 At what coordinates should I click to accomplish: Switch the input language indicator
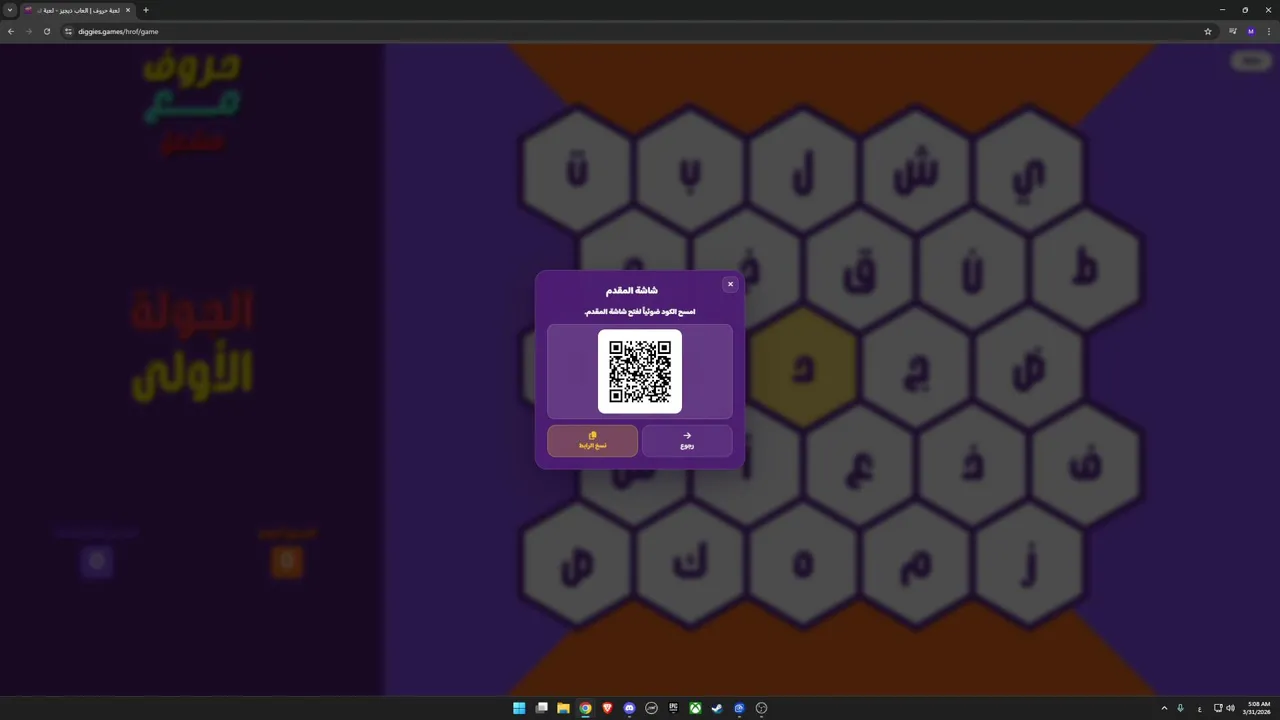coord(1199,708)
